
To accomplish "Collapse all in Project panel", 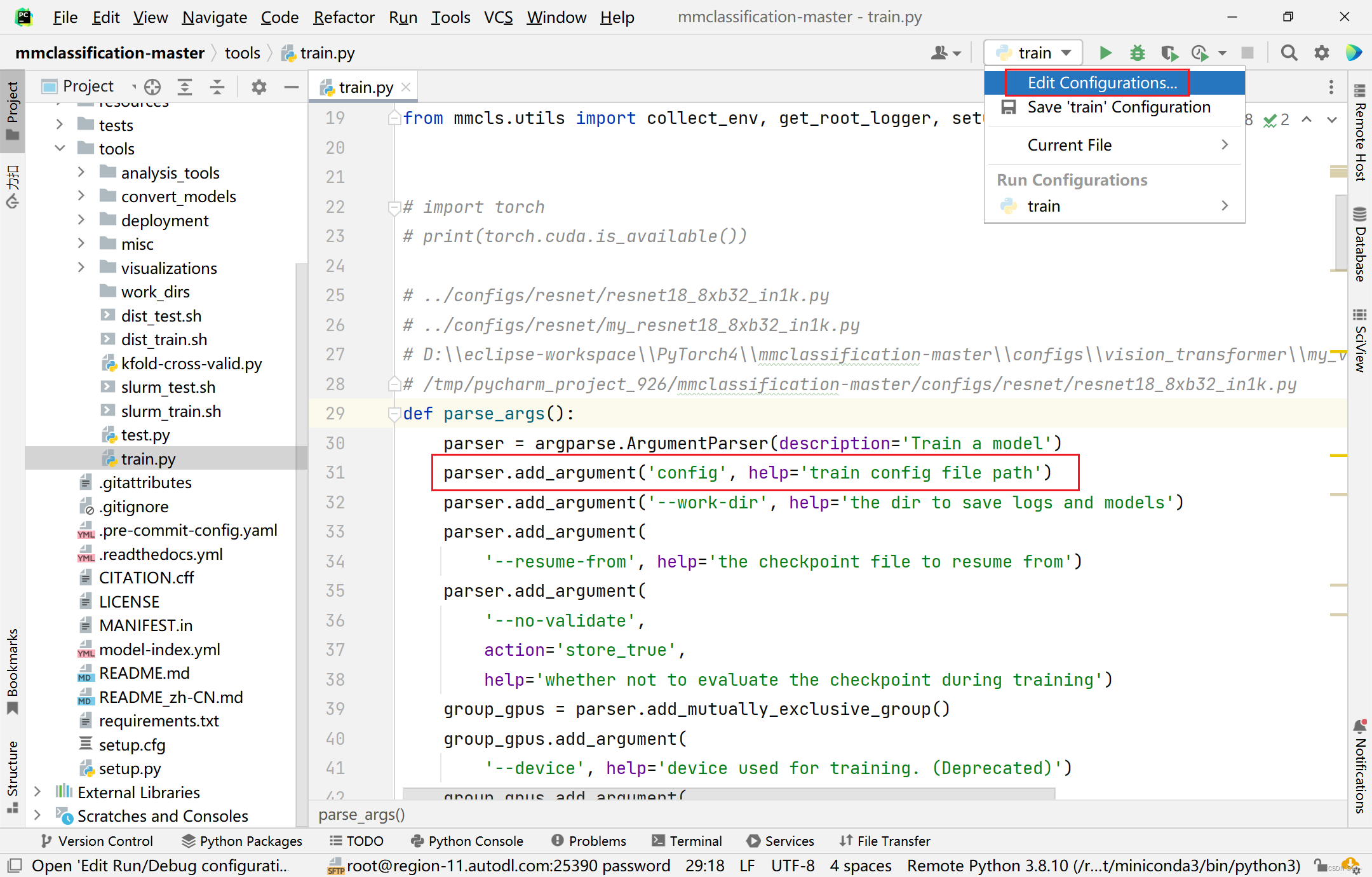I will pos(217,86).
